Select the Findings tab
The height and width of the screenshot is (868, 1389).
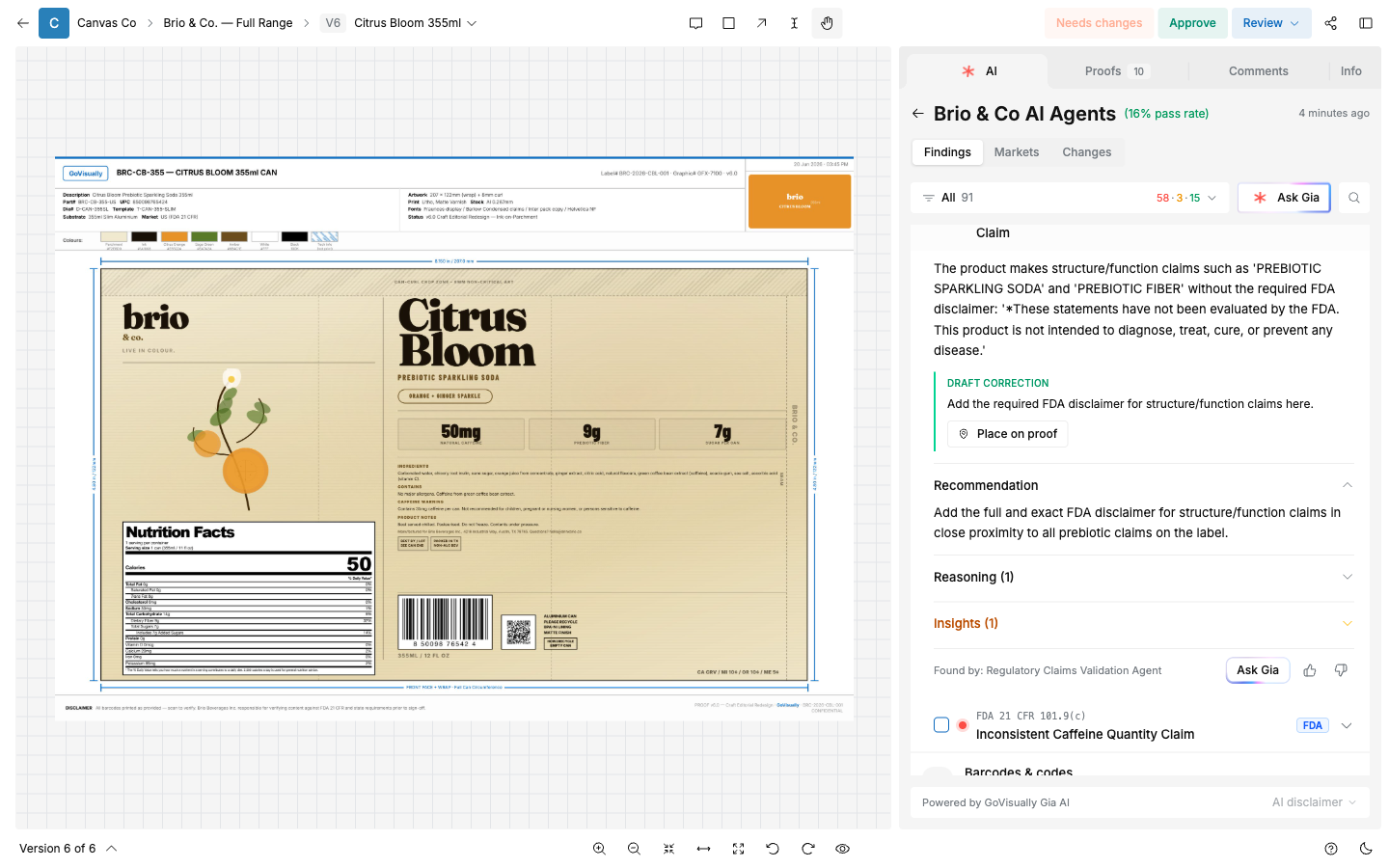pos(947,152)
